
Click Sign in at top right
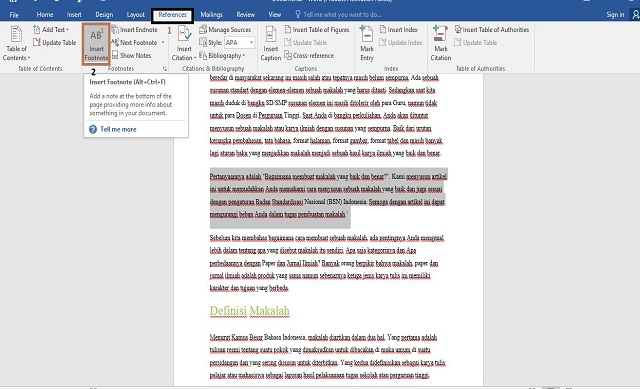point(615,15)
